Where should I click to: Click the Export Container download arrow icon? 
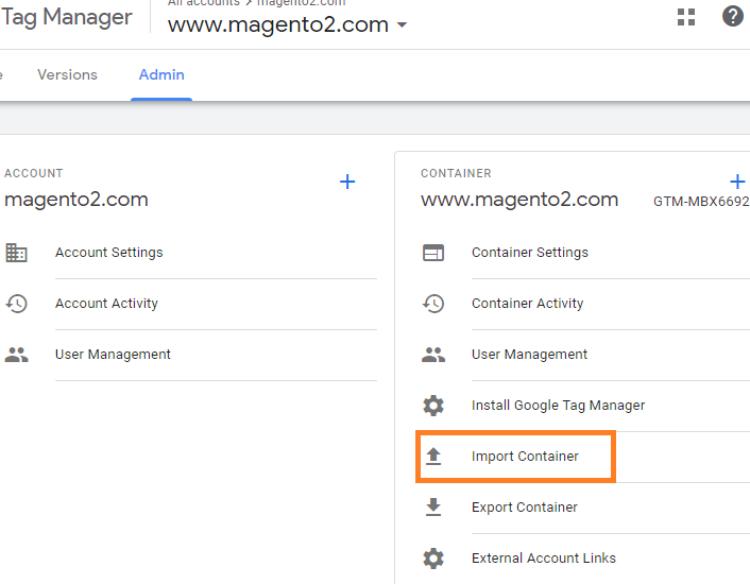[x=434, y=507]
